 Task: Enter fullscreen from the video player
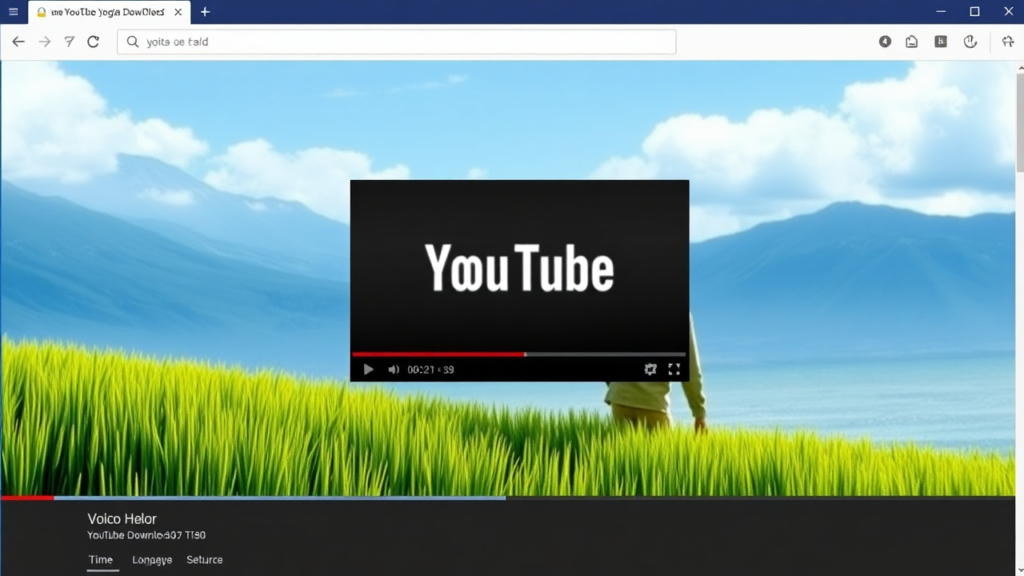(x=674, y=370)
